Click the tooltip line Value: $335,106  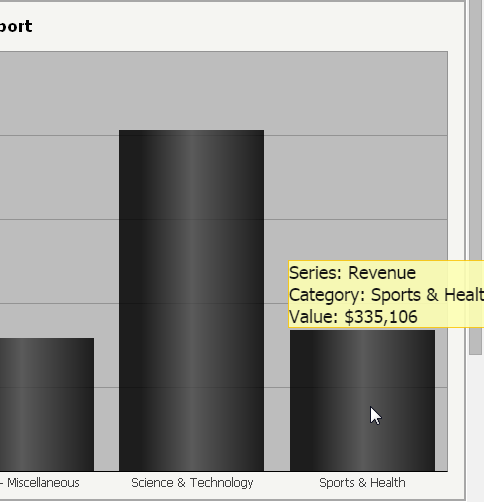tap(353, 317)
